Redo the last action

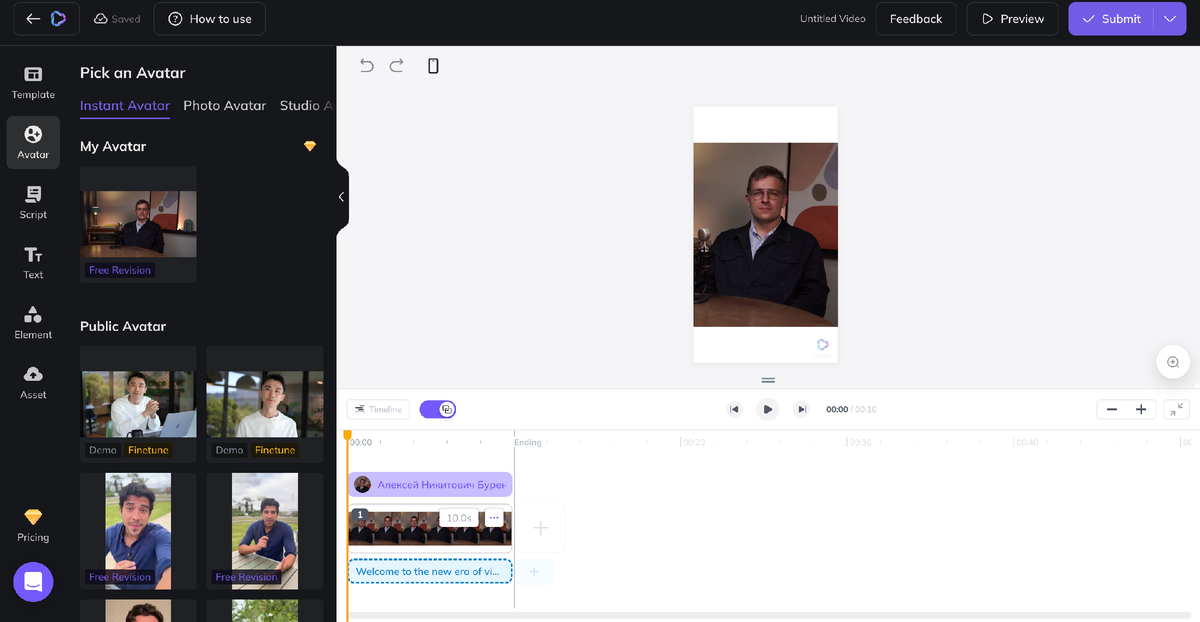pyautogui.click(x=396, y=66)
